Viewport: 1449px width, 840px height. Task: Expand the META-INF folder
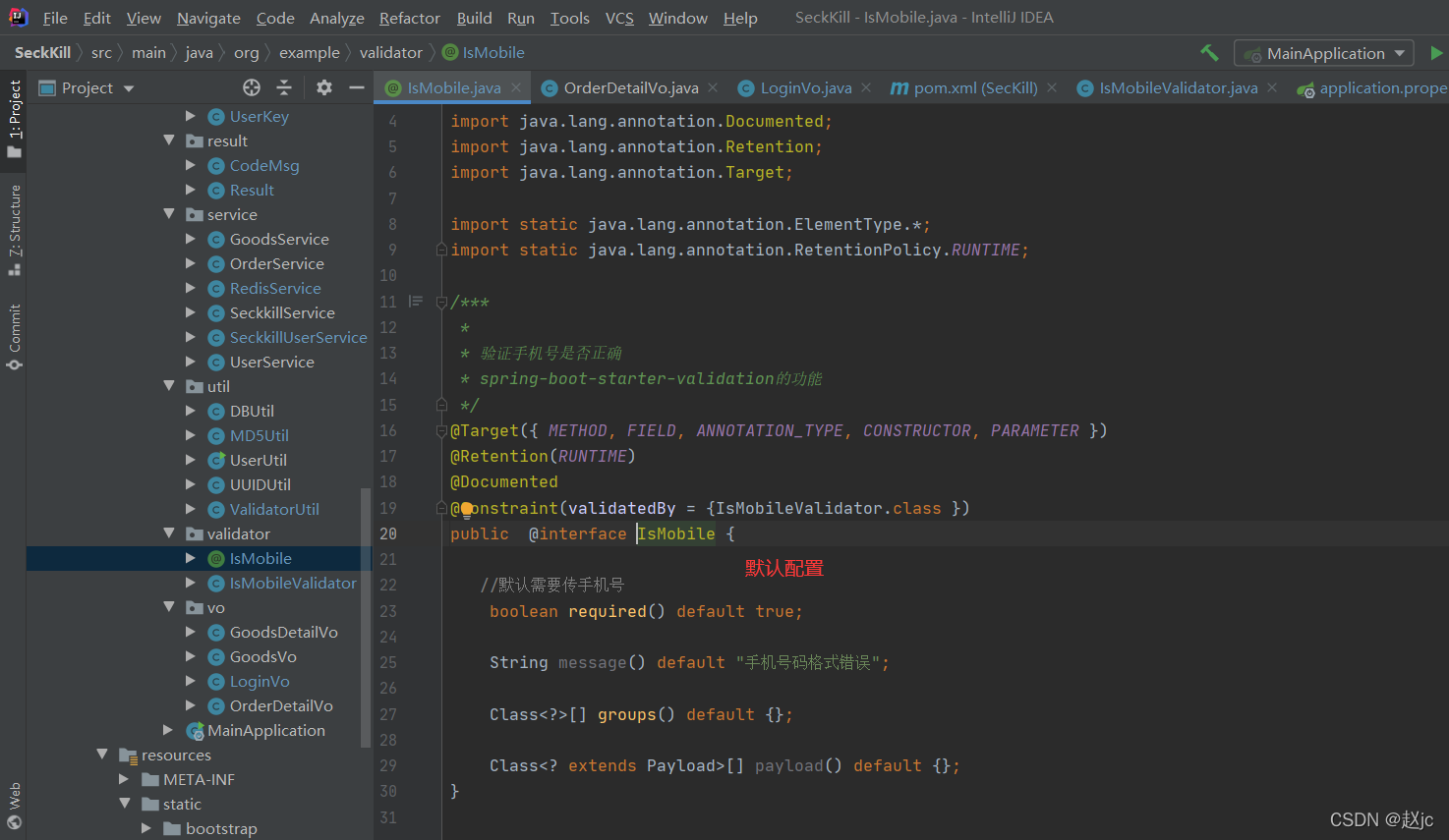click(124, 779)
